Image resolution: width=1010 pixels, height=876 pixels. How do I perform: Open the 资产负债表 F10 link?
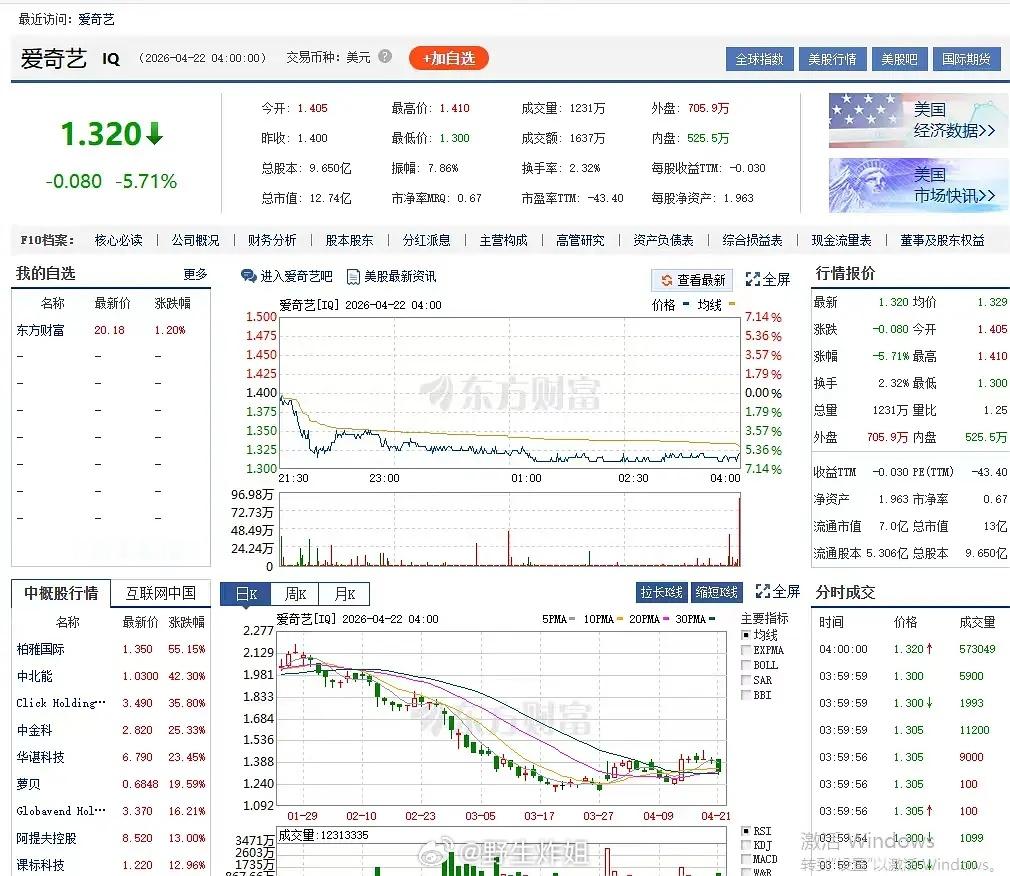point(663,240)
